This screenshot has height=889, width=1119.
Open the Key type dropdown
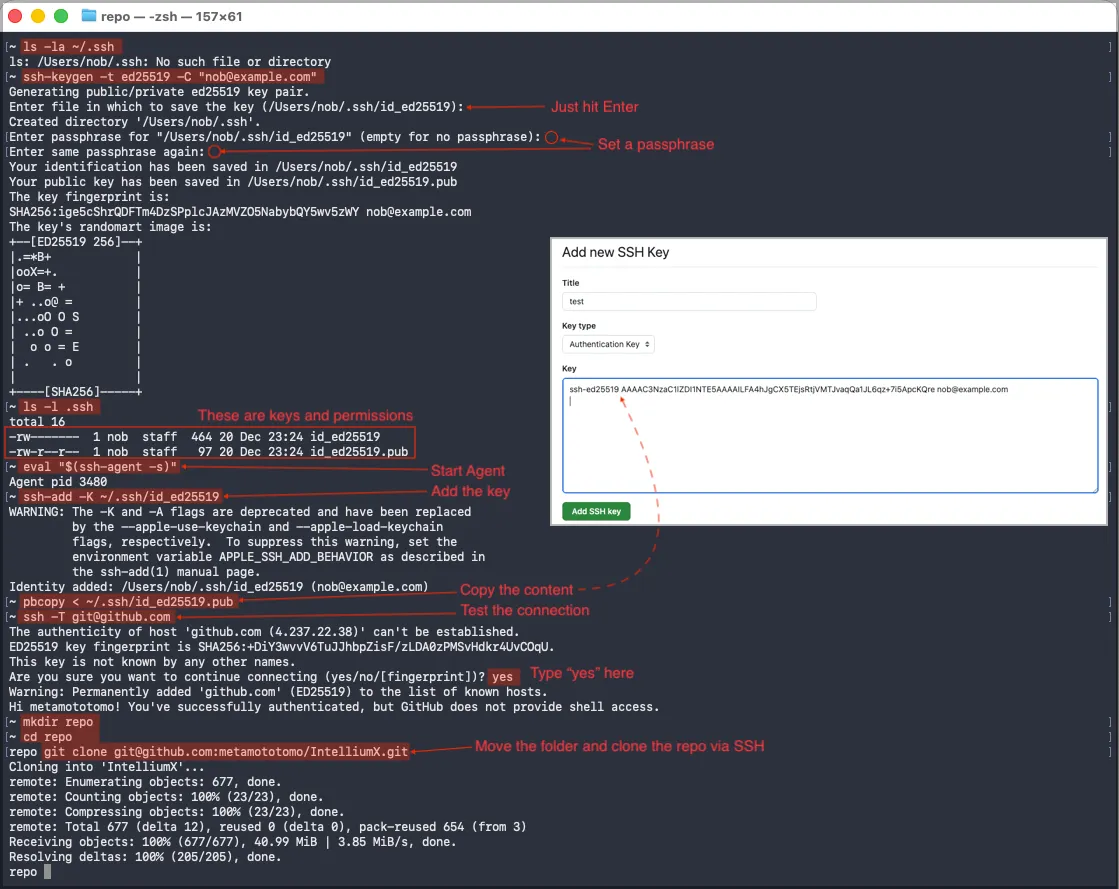pyautogui.click(x=609, y=344)
